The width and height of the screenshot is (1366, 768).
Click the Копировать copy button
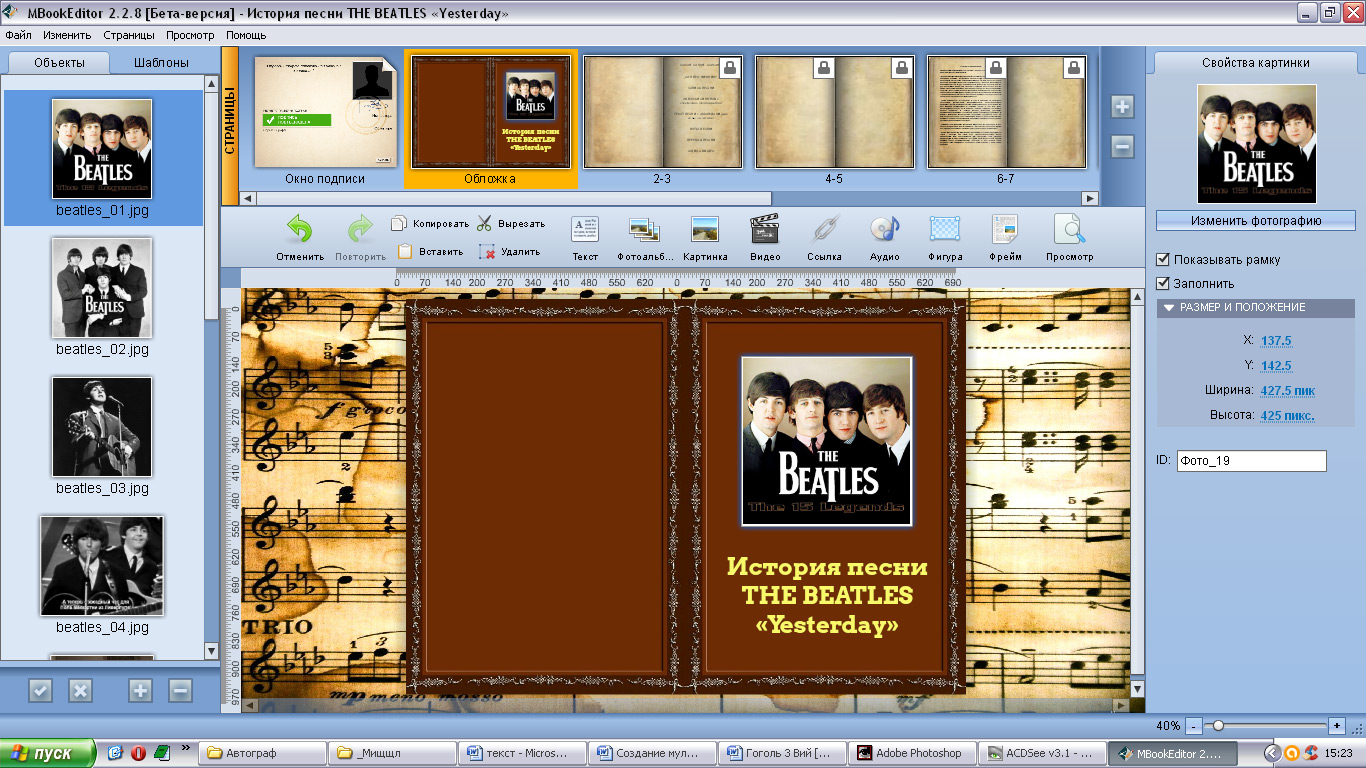point(430,224)
